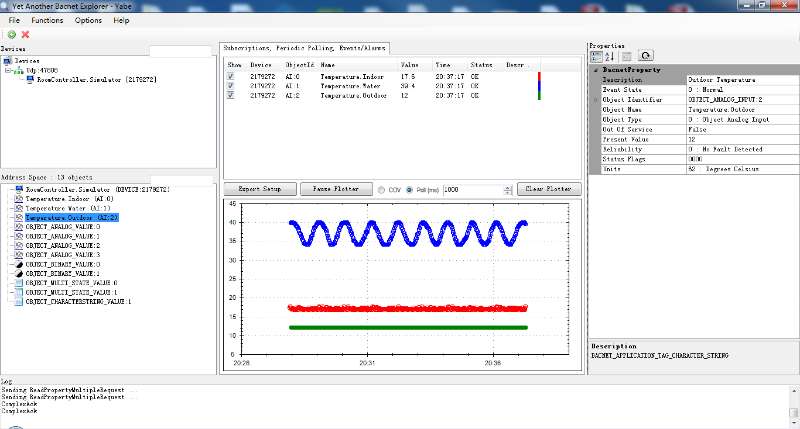Uncheck Show for the Temperature.Indoor subscription
This screenshot has width=800, height=429.
231,76
